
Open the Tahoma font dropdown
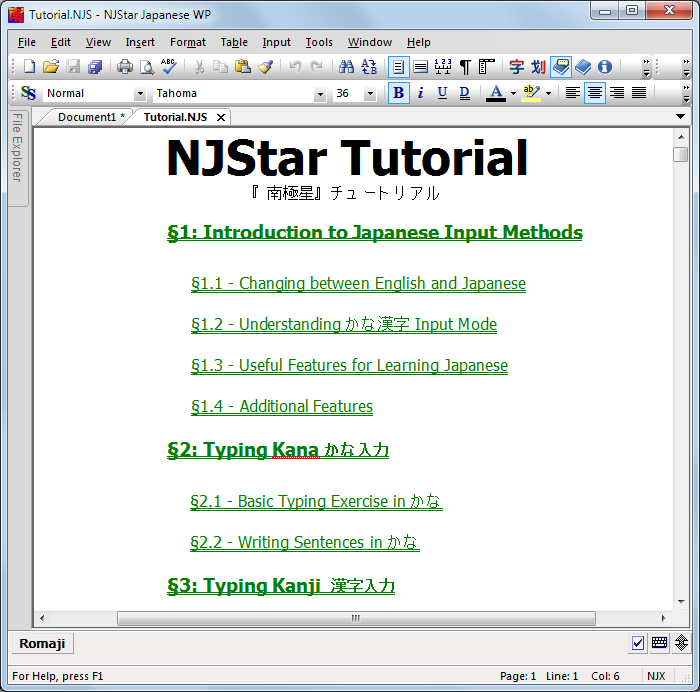click(320, 93)
